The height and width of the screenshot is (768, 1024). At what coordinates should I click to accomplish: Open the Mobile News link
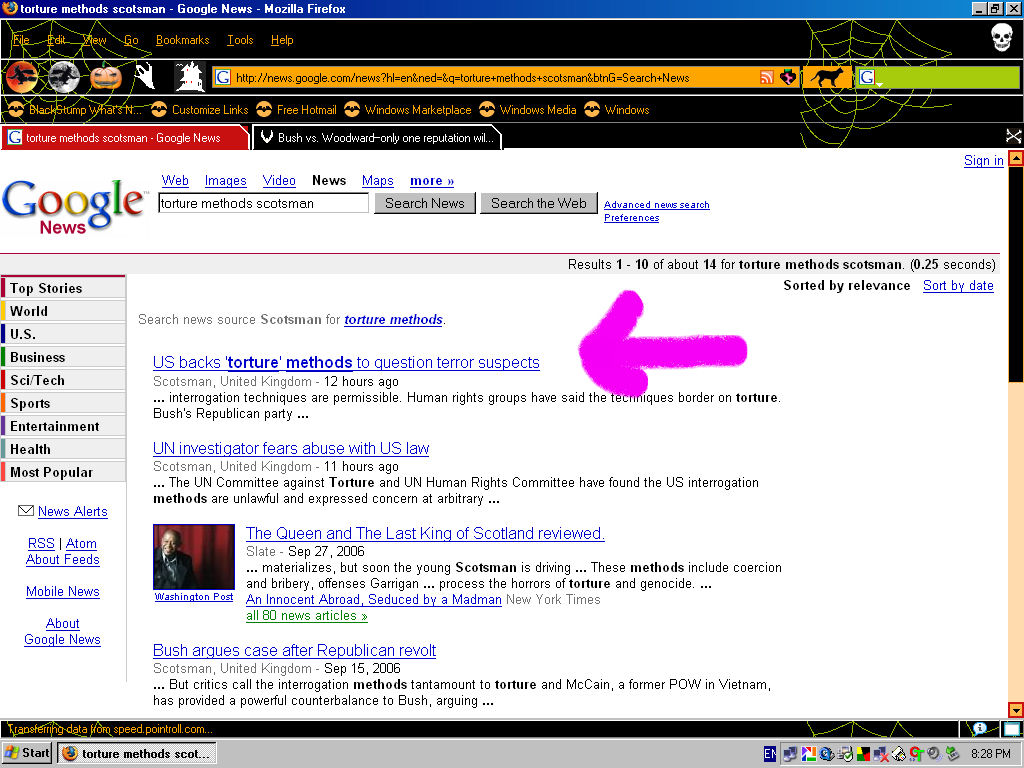click(63, 591)
